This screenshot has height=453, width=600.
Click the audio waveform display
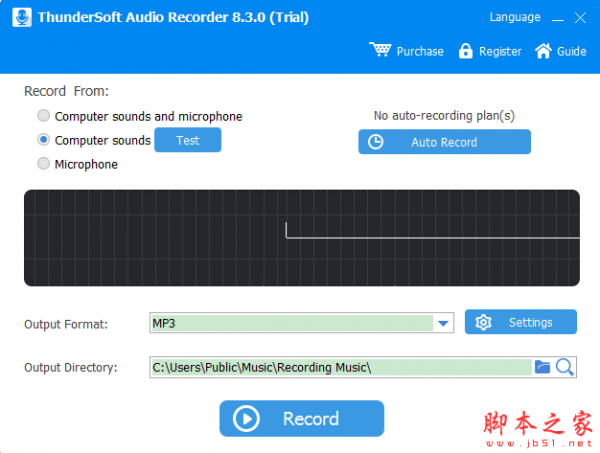[x=302, y=238]
